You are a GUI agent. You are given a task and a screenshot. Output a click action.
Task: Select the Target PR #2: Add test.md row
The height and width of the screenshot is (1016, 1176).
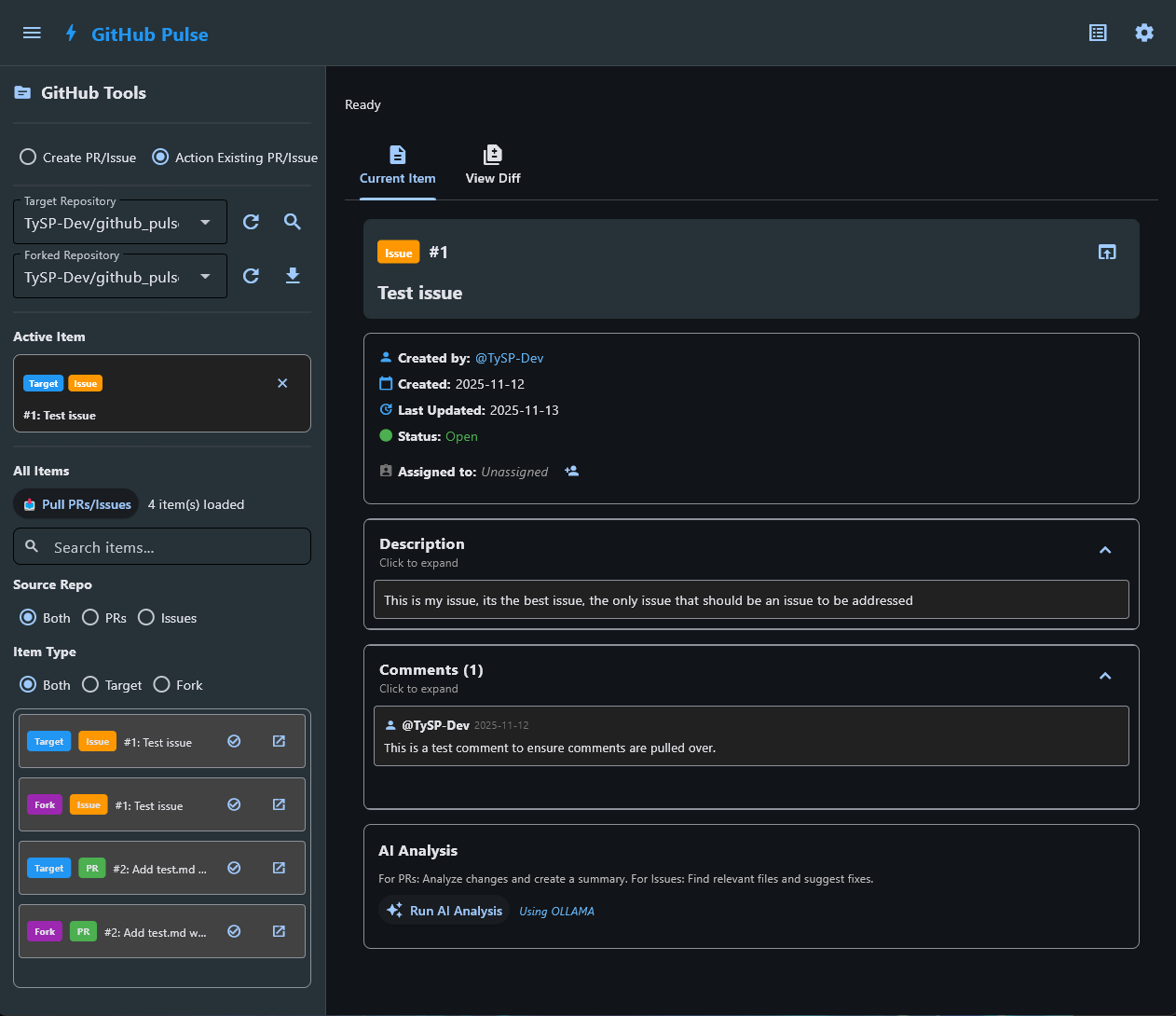pyautogui.click(x=162, y=868)
